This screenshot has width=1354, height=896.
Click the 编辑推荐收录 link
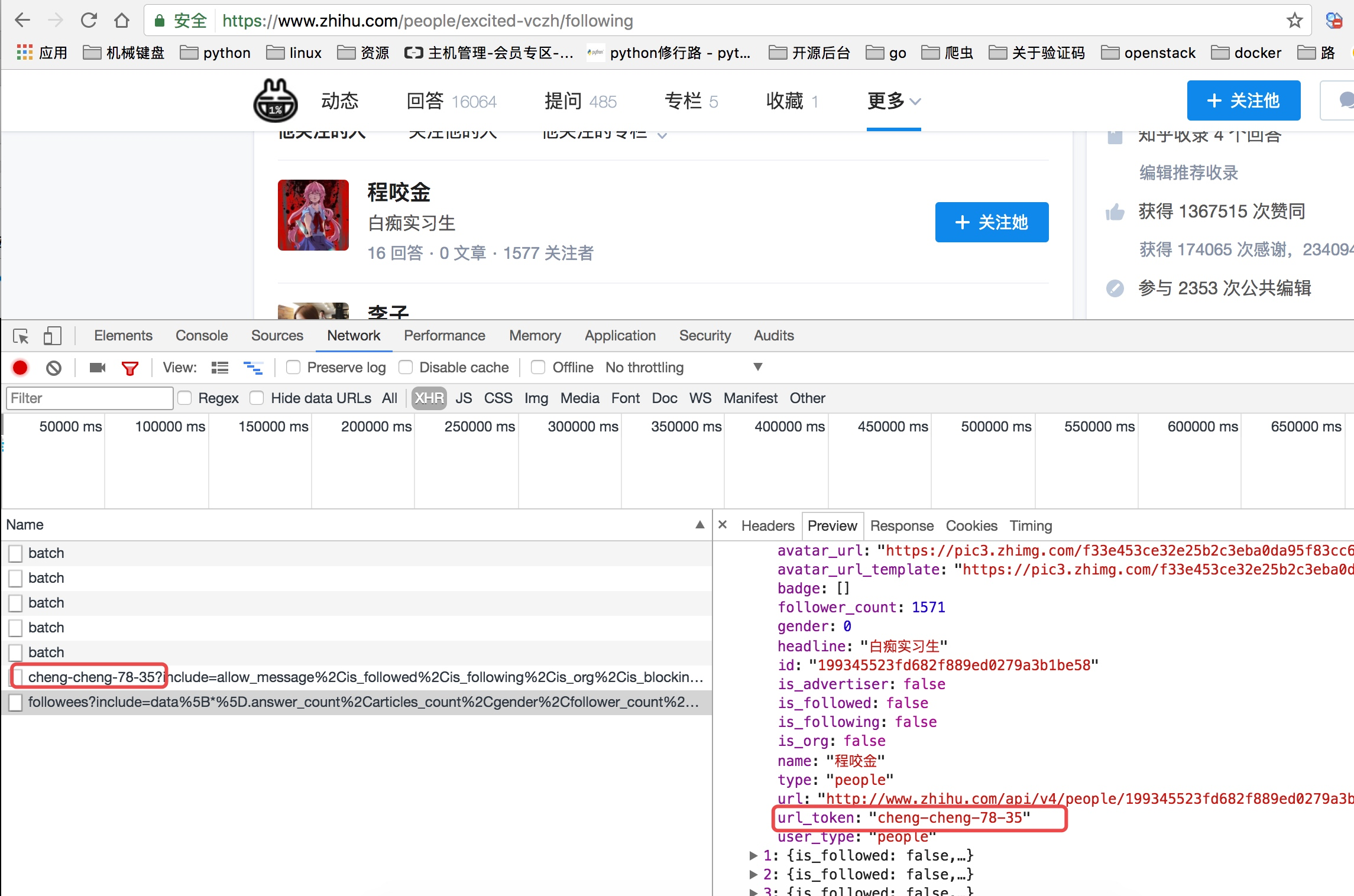1188,173
